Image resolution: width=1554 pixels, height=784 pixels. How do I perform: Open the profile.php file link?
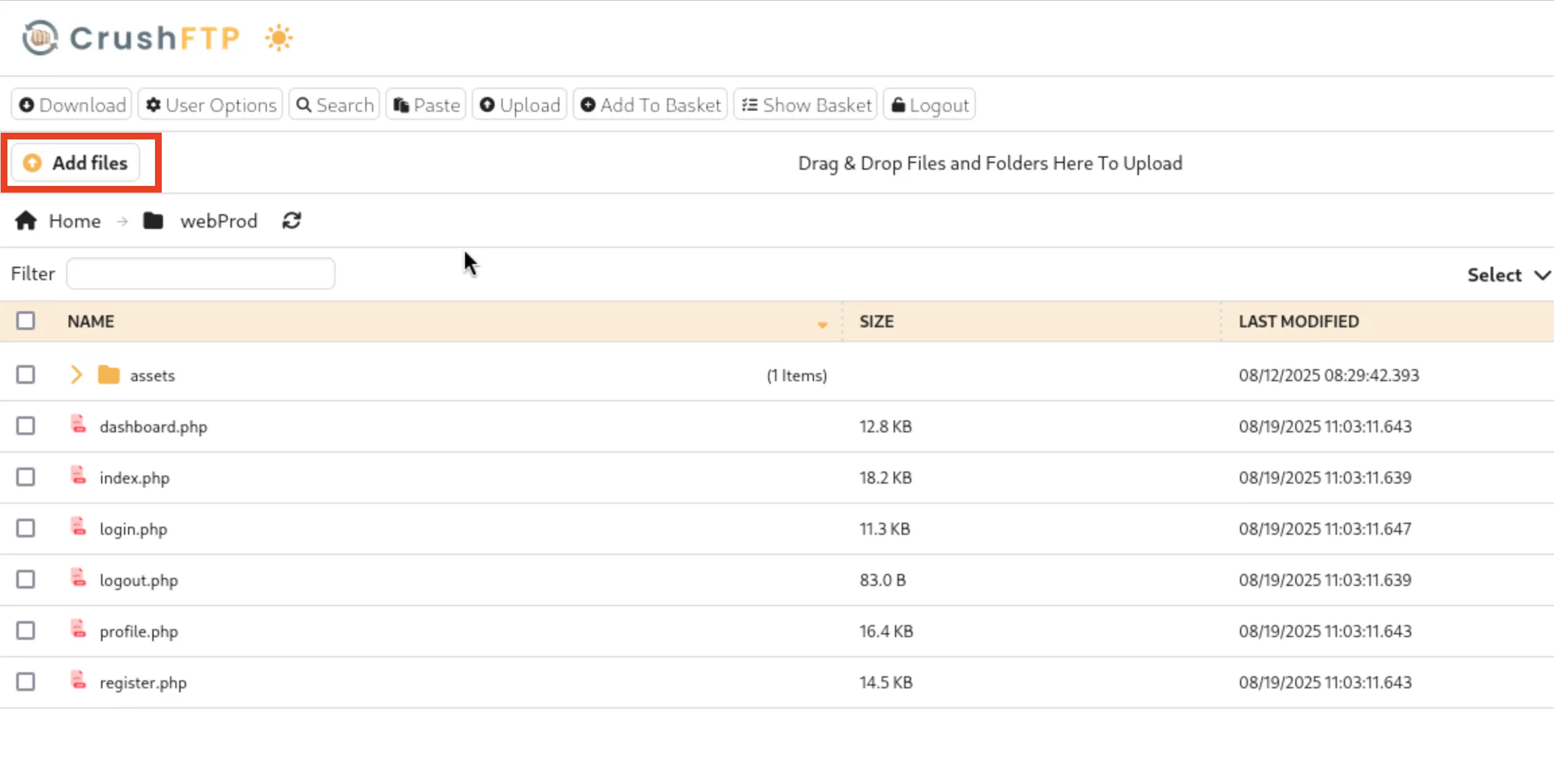[x=139, y=632]
